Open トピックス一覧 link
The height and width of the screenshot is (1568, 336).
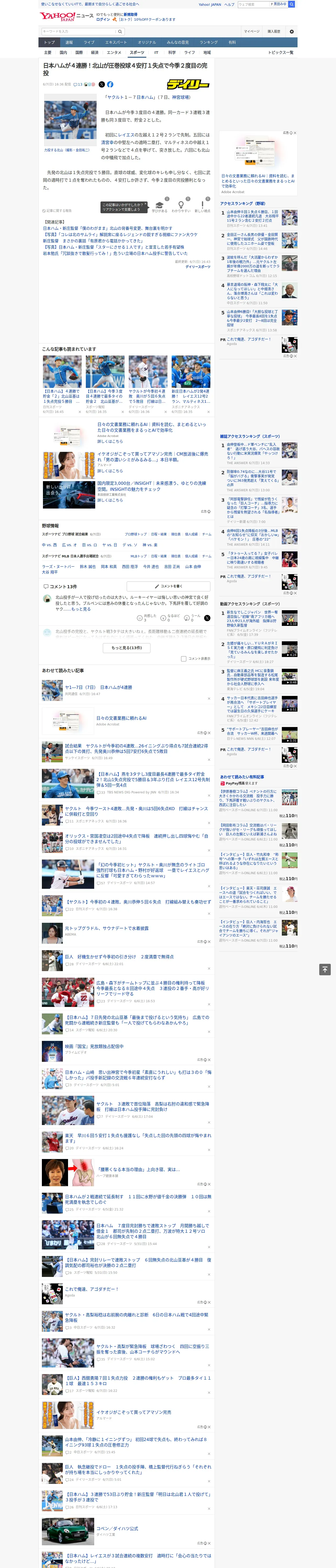[281, 53]
